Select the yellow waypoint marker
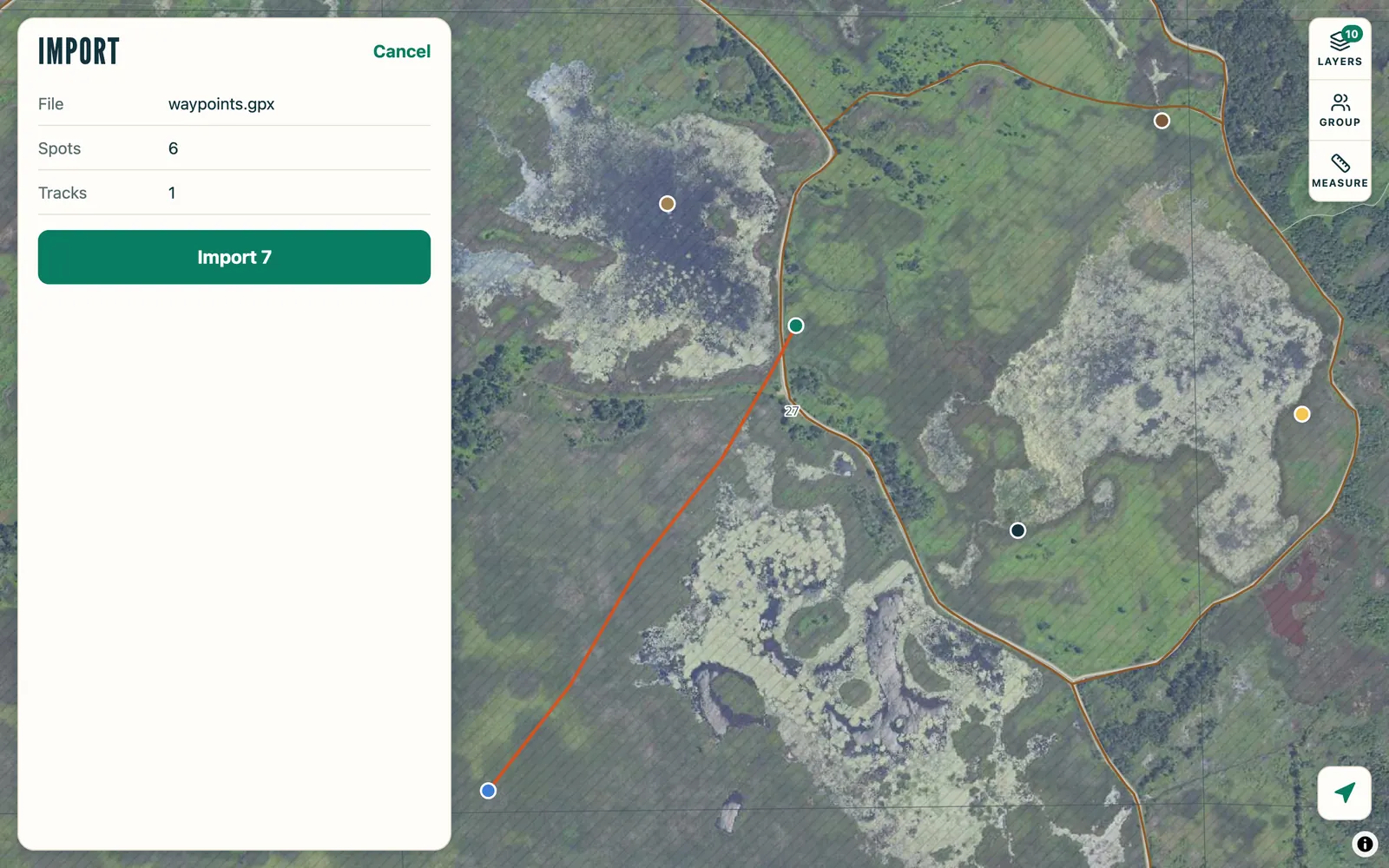The height and width of the screenshot is (868, 1389). click(x=1302, y=414)
